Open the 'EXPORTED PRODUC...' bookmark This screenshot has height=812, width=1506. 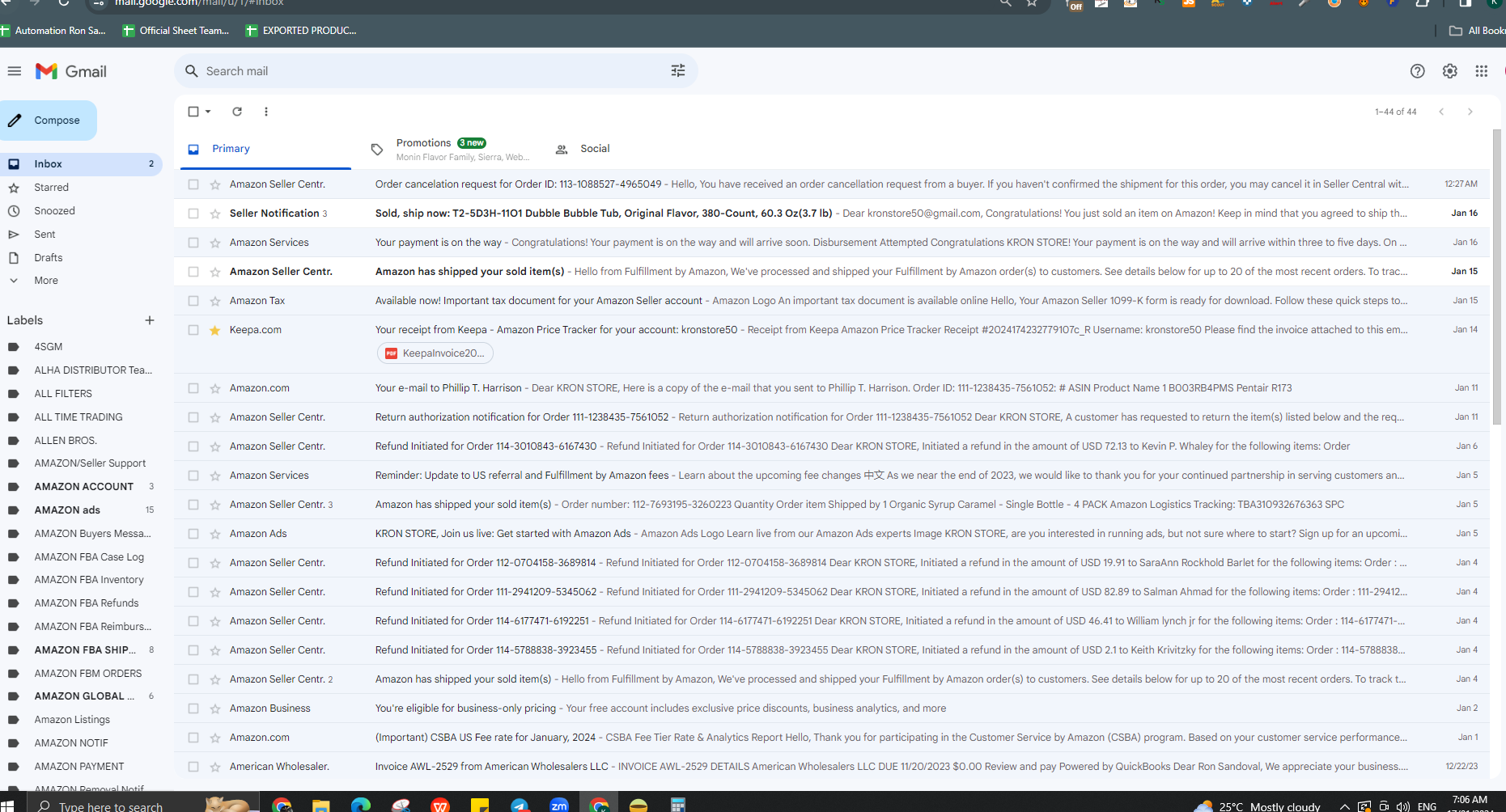(x=301, y=31)
